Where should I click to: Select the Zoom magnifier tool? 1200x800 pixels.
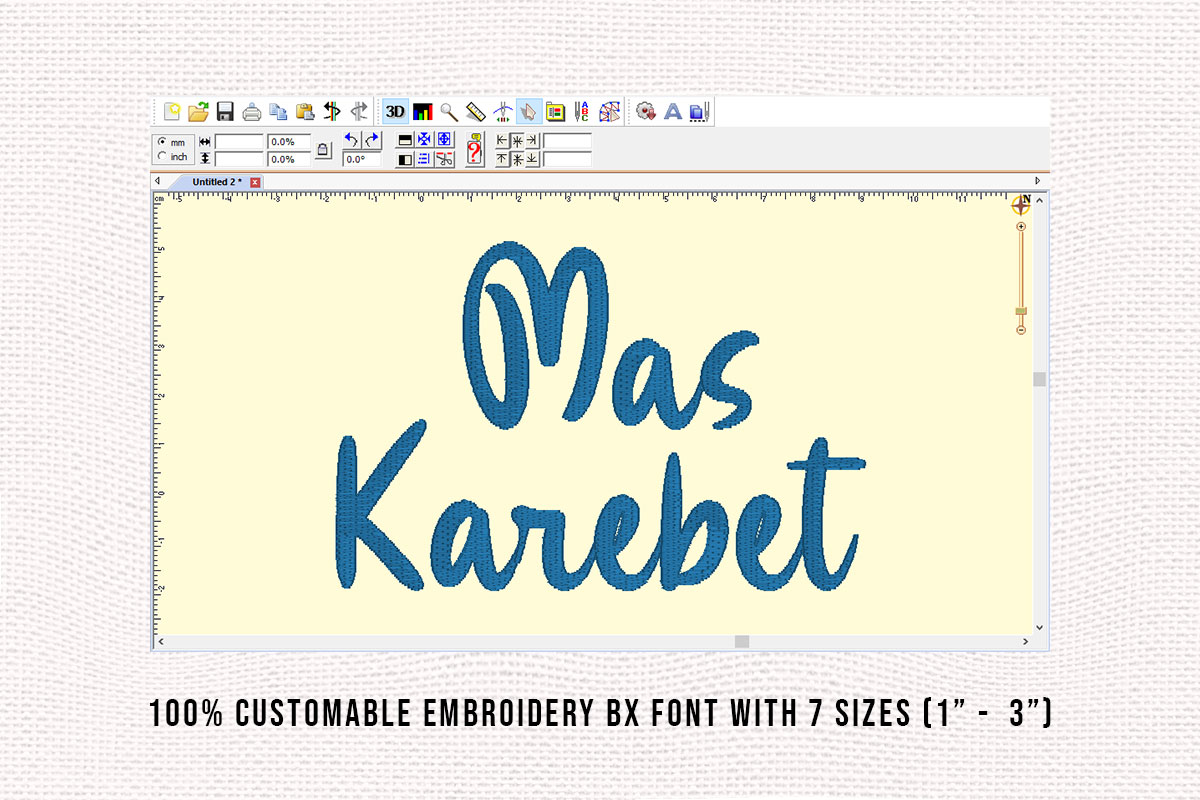coord(447,112)
